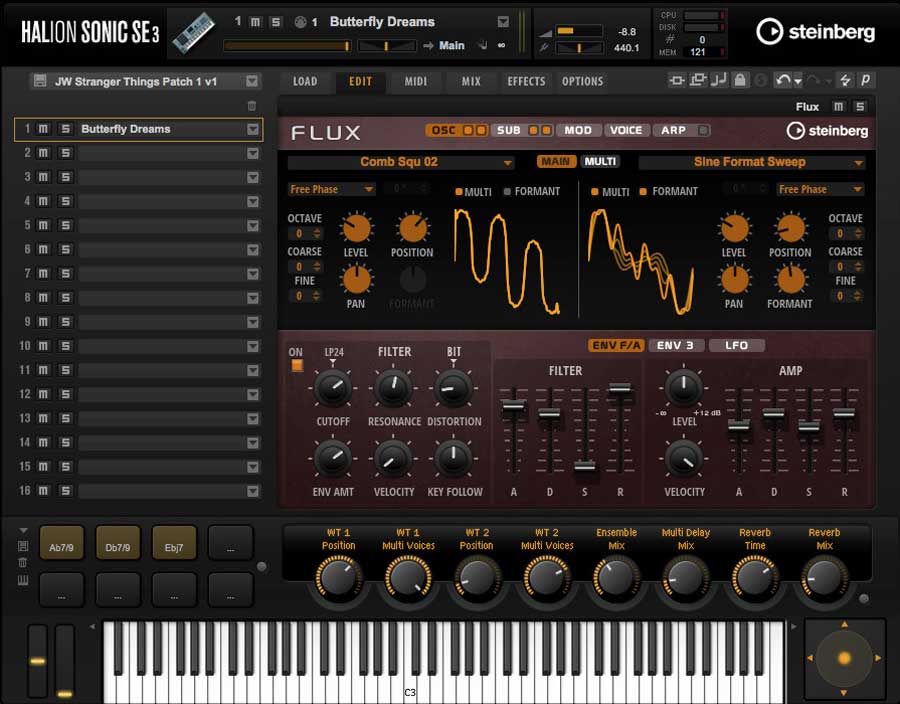Click the keyboard right shift arrow

pos(794,627)
